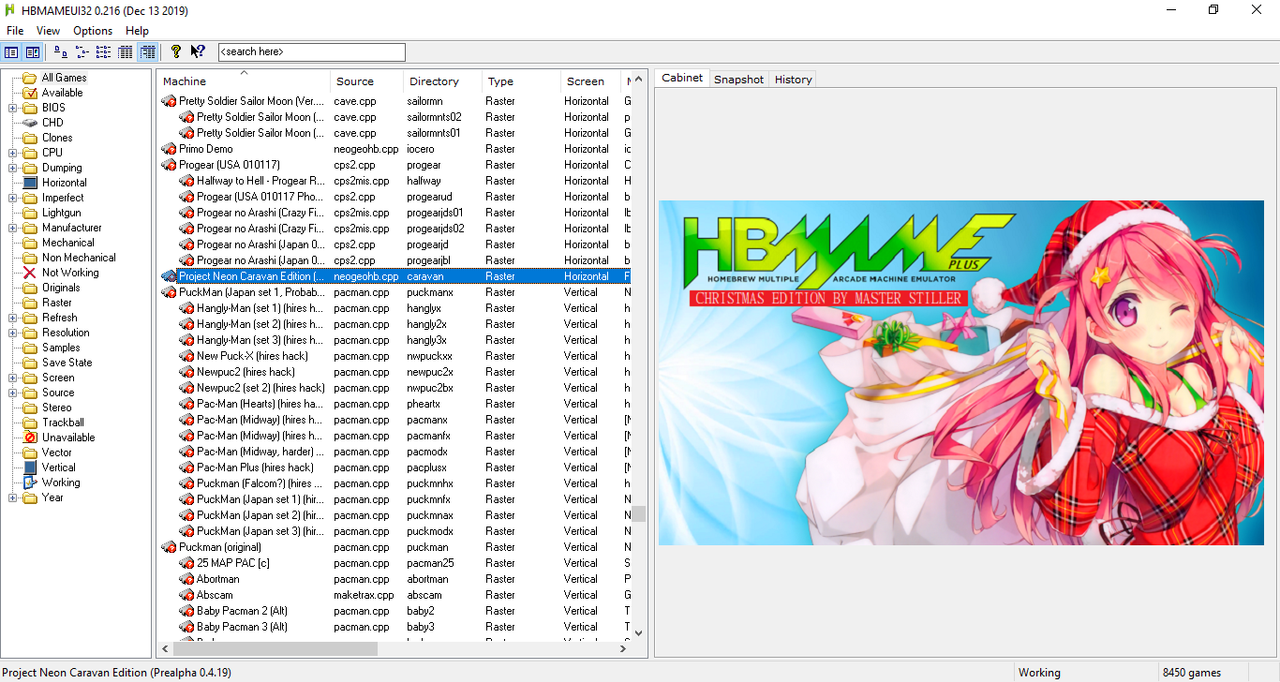
Task: Sort by the Source column header
Action: point(367,81)
